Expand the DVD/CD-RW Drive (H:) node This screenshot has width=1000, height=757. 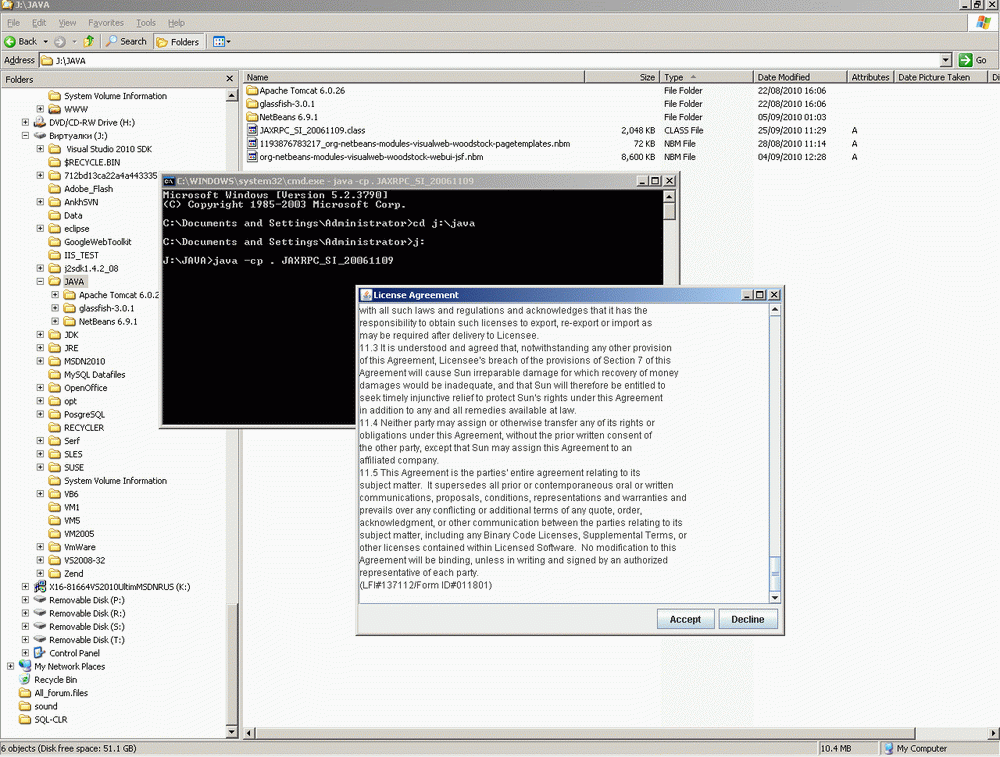click(x=26, y=122)
